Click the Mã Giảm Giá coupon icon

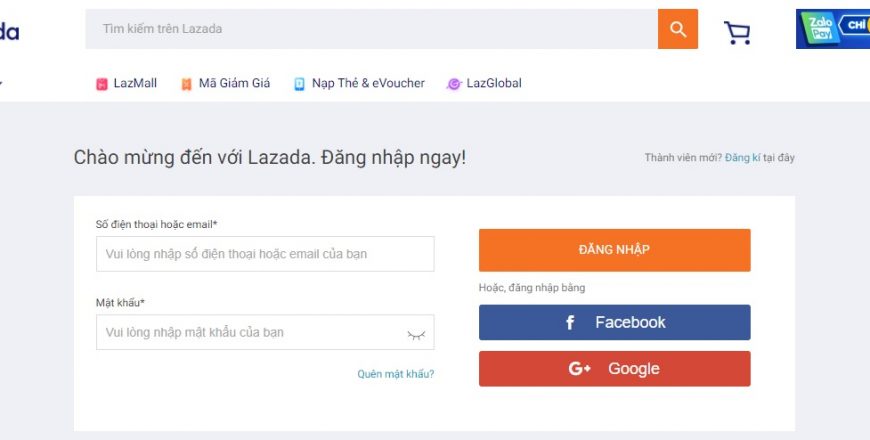(x=186, y=84)
